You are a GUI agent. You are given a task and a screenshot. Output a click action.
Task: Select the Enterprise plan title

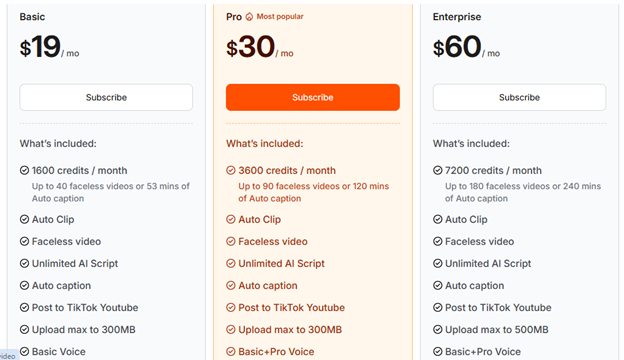457,17
